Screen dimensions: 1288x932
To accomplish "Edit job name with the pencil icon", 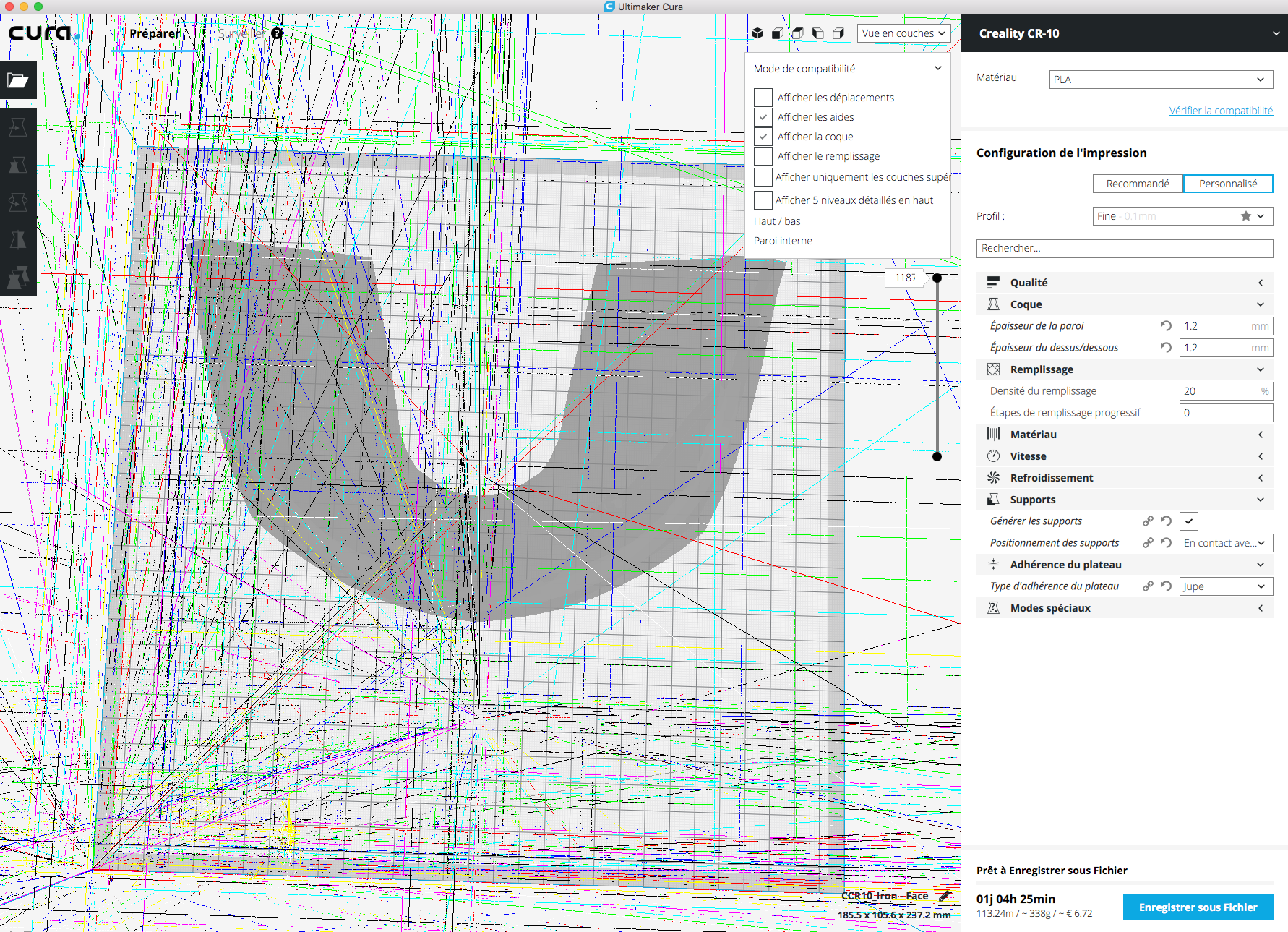I will [944, 896].
